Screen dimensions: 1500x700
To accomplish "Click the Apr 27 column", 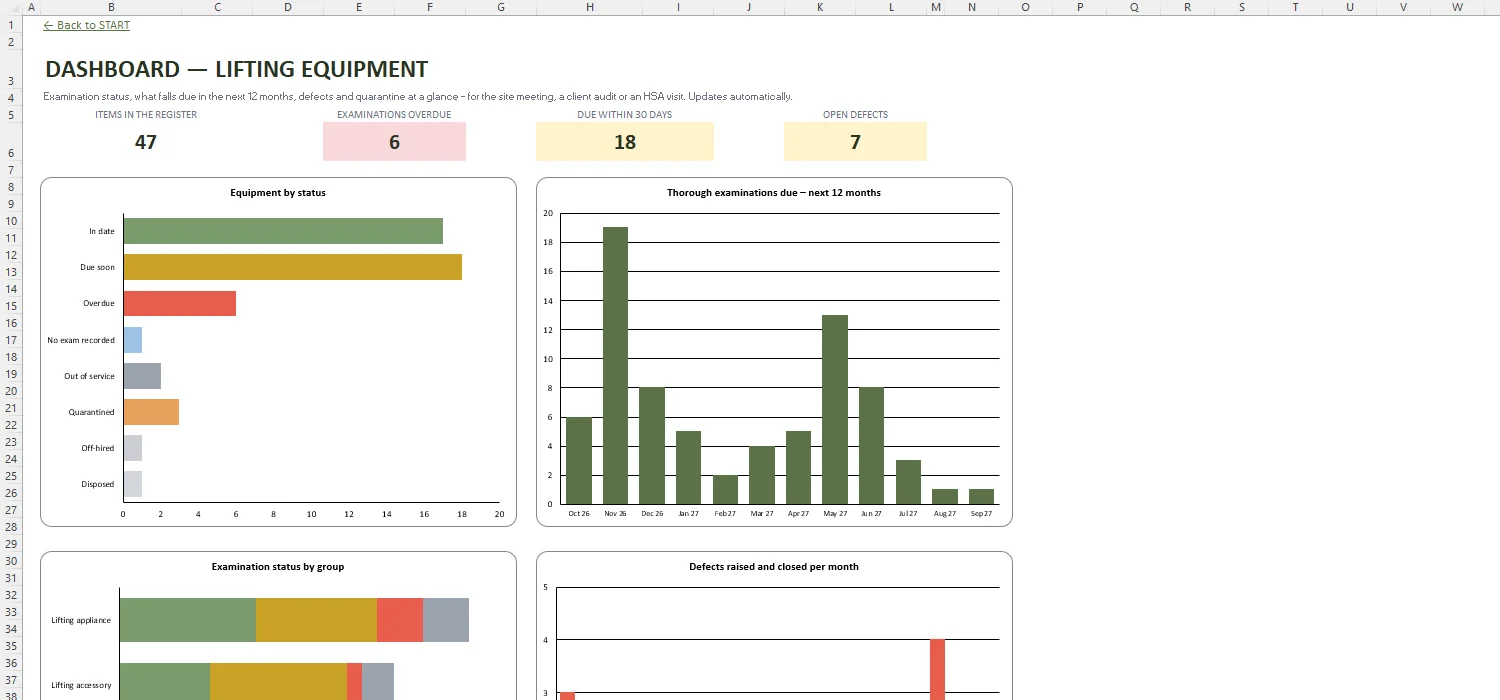I will [x=798, y=468].
